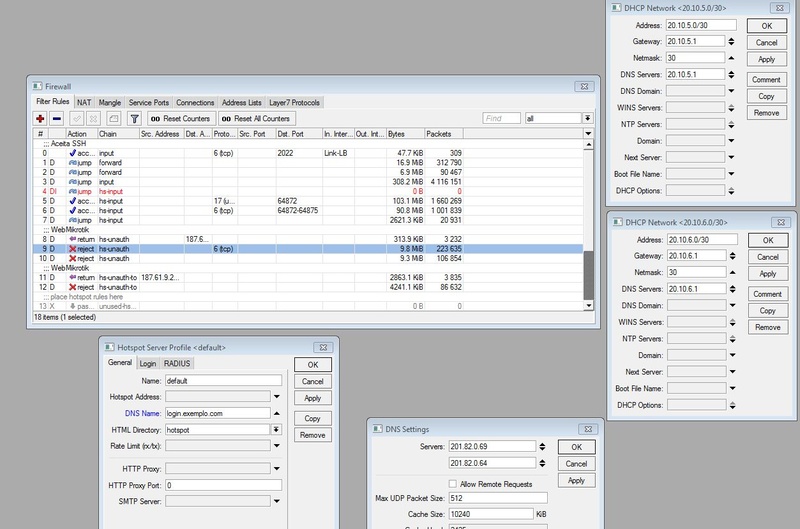Viewport: 800px width, 529px height.
Task: Open the filter dropdown showing 'all'
Action: [587, 118]
